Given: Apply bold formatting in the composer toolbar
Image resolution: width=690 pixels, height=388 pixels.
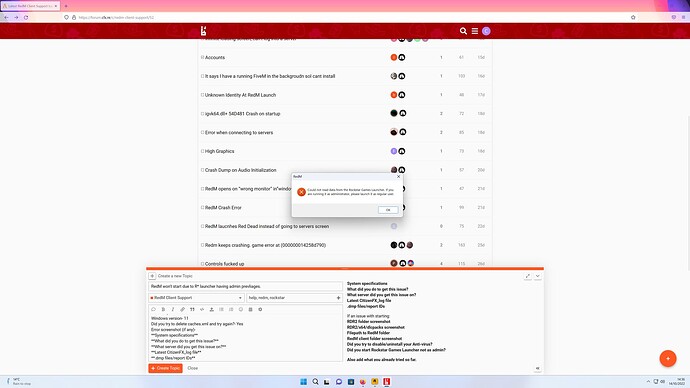Looking at the screenshot, I should (163, 309).
